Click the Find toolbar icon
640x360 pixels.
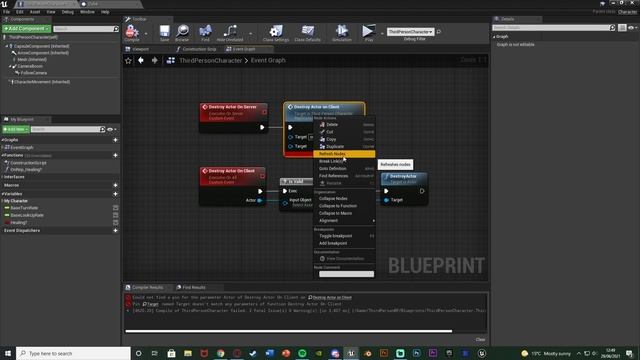[205, 33]
